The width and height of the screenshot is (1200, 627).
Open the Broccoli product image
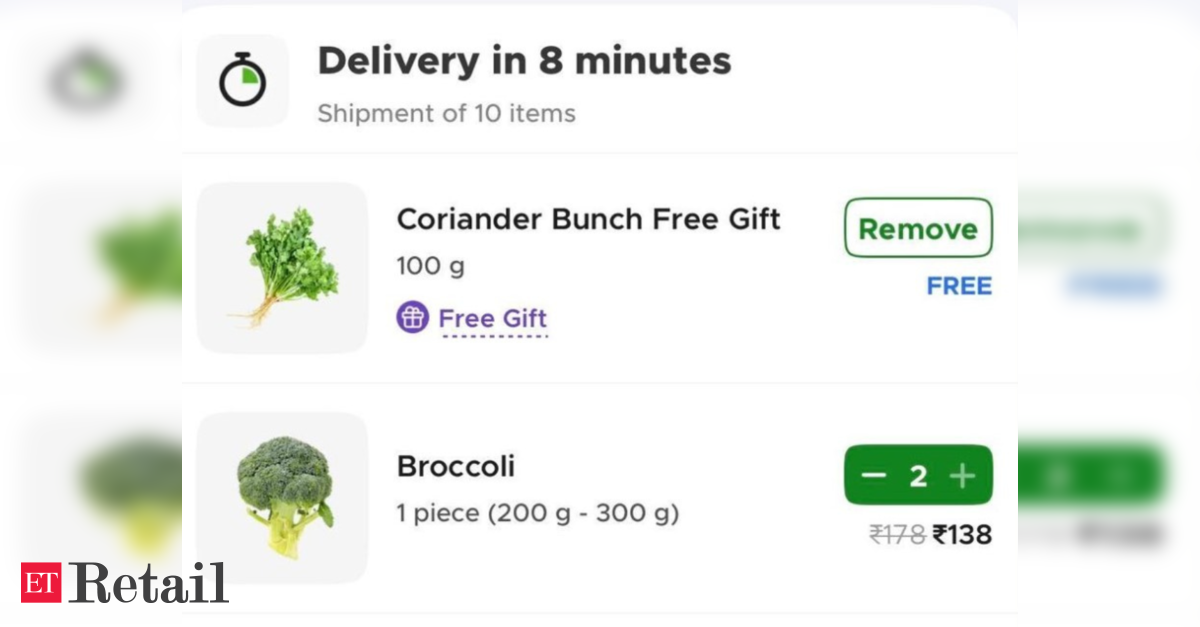282,497
